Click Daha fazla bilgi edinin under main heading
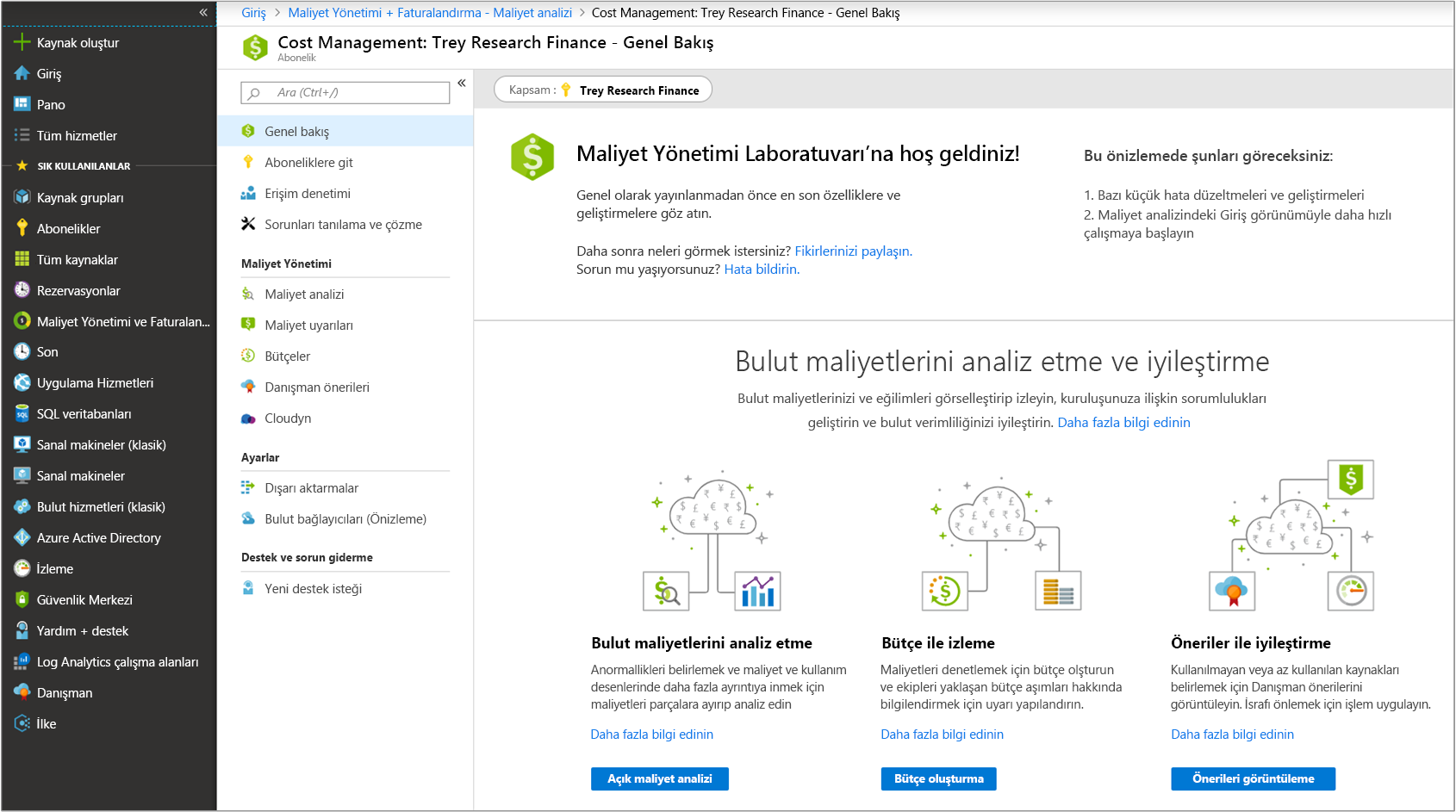The width and height of the screenshot is (1456, 812). click(x=1123, y=422)
